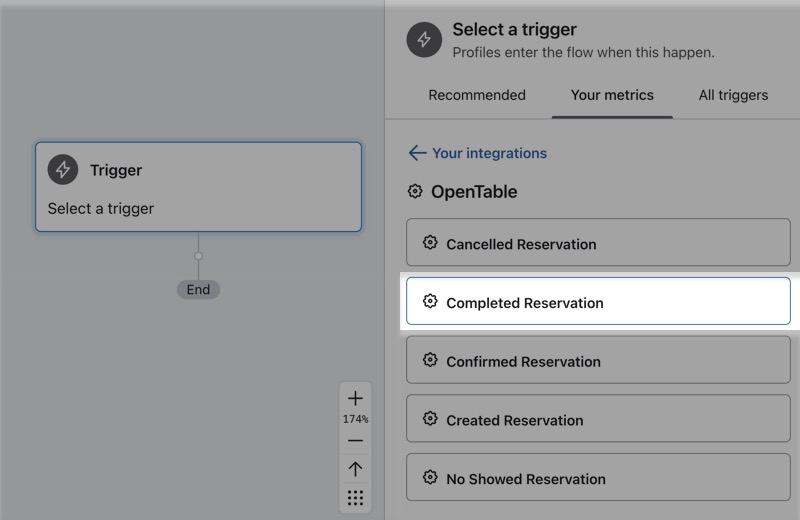
Task: Select the Your metrics tab
Action: pos(612,96)
